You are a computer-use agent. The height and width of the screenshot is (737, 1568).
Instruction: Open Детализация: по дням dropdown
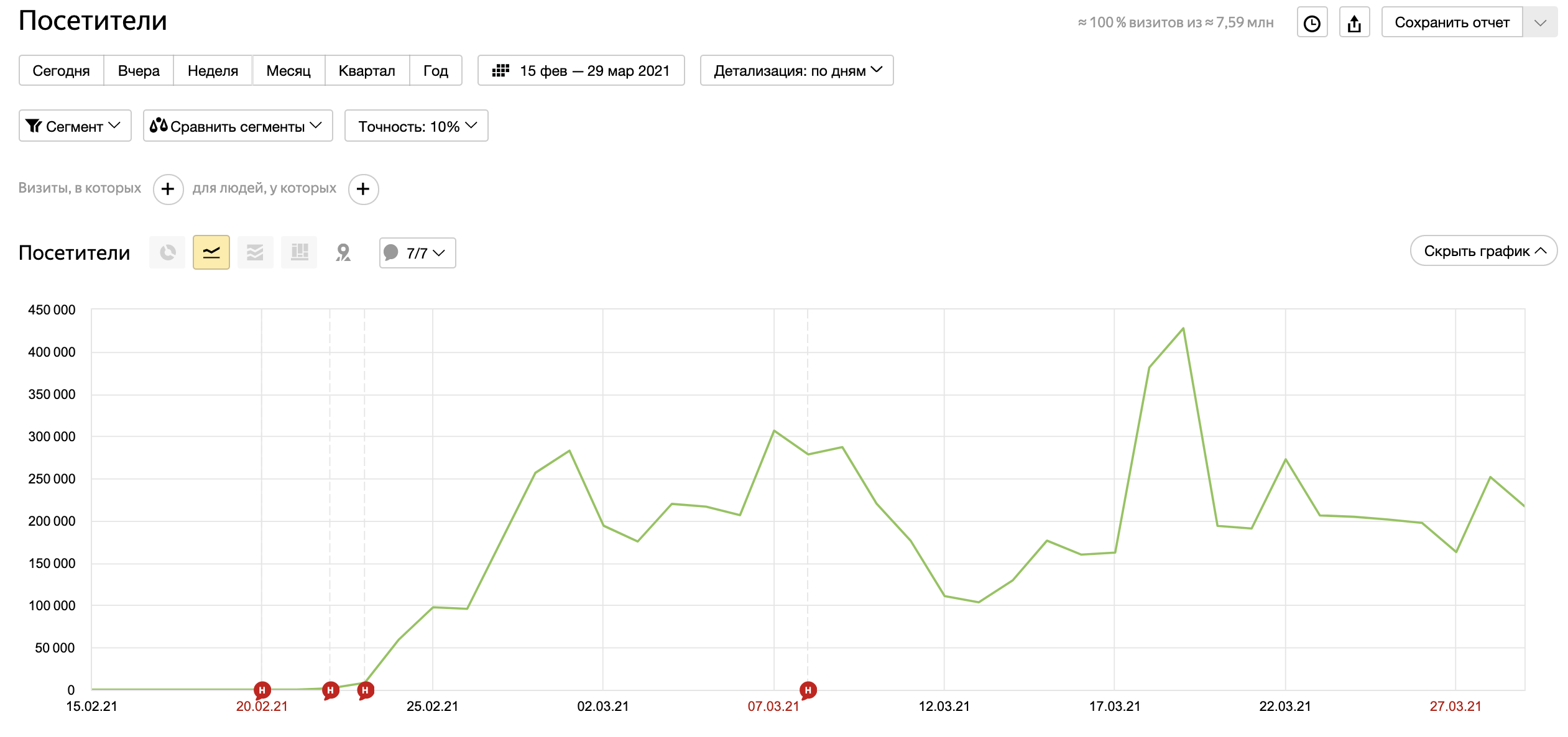[x=797, y=71]
